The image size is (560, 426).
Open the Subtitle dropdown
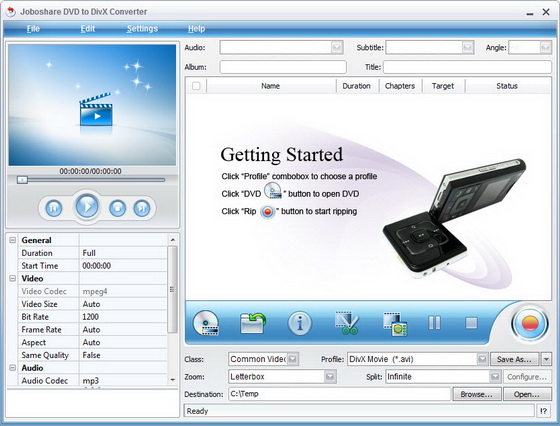[x=467, y=47]
